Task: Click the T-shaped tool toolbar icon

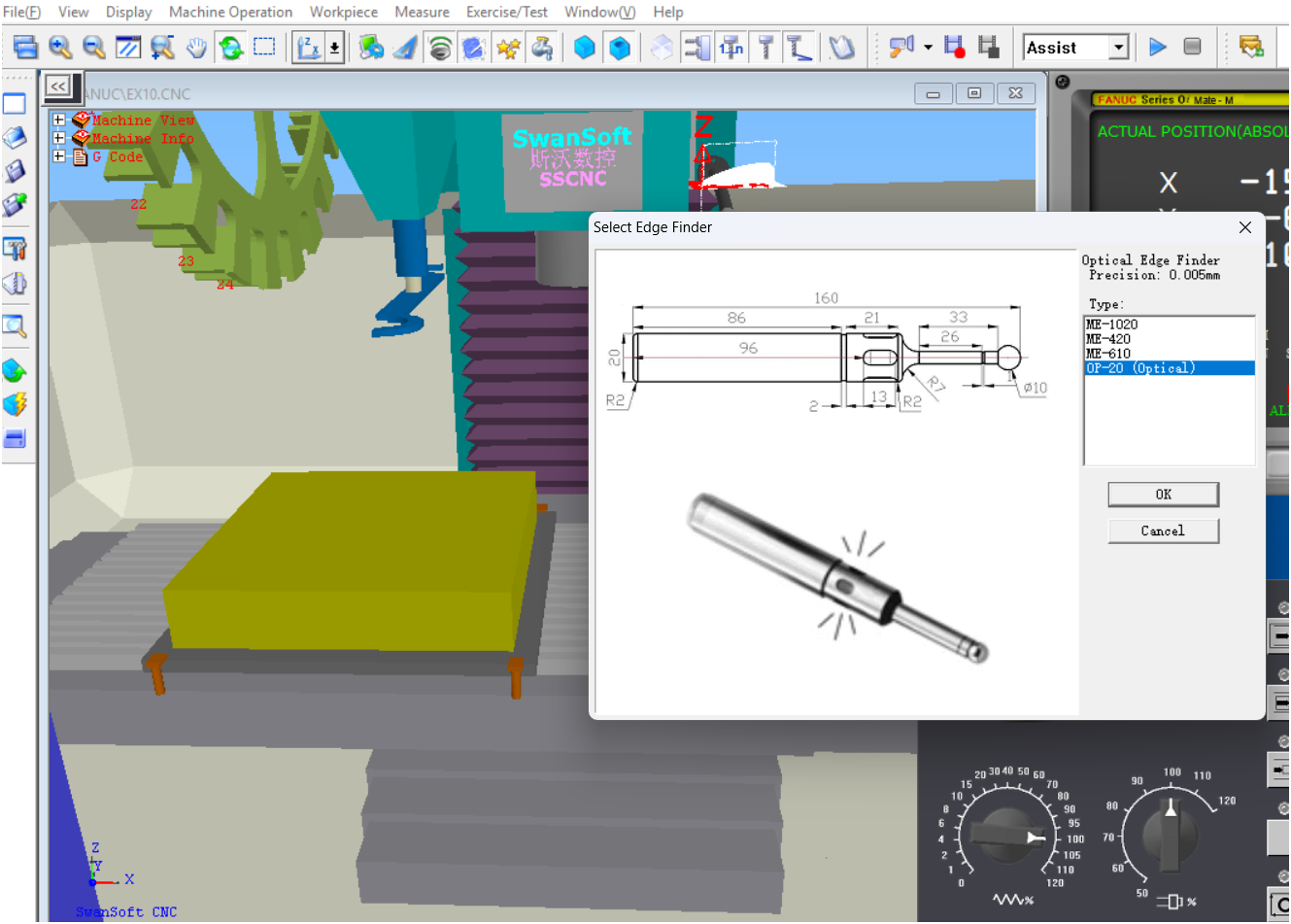Action: (765, 47)
